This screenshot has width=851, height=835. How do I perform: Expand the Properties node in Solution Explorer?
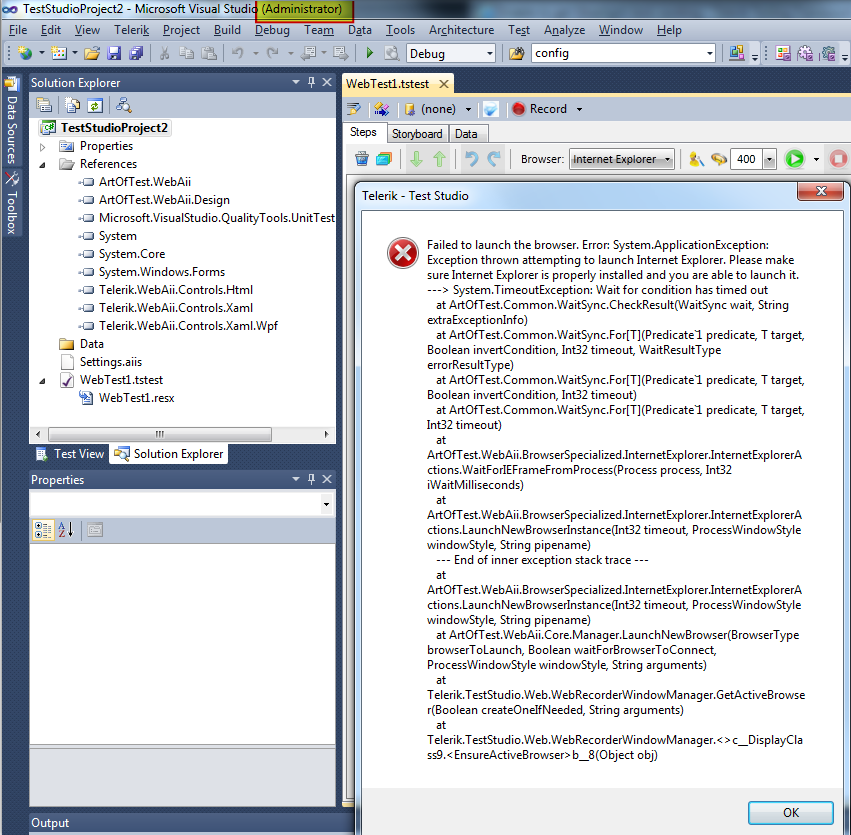click(x=43, y=146)
